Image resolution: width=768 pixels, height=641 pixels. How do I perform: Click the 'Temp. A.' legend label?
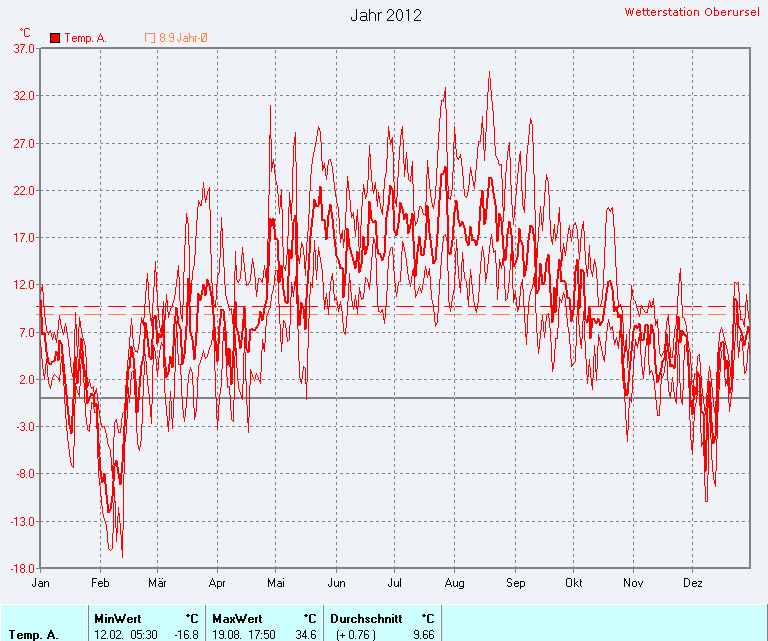pos(85,38)
